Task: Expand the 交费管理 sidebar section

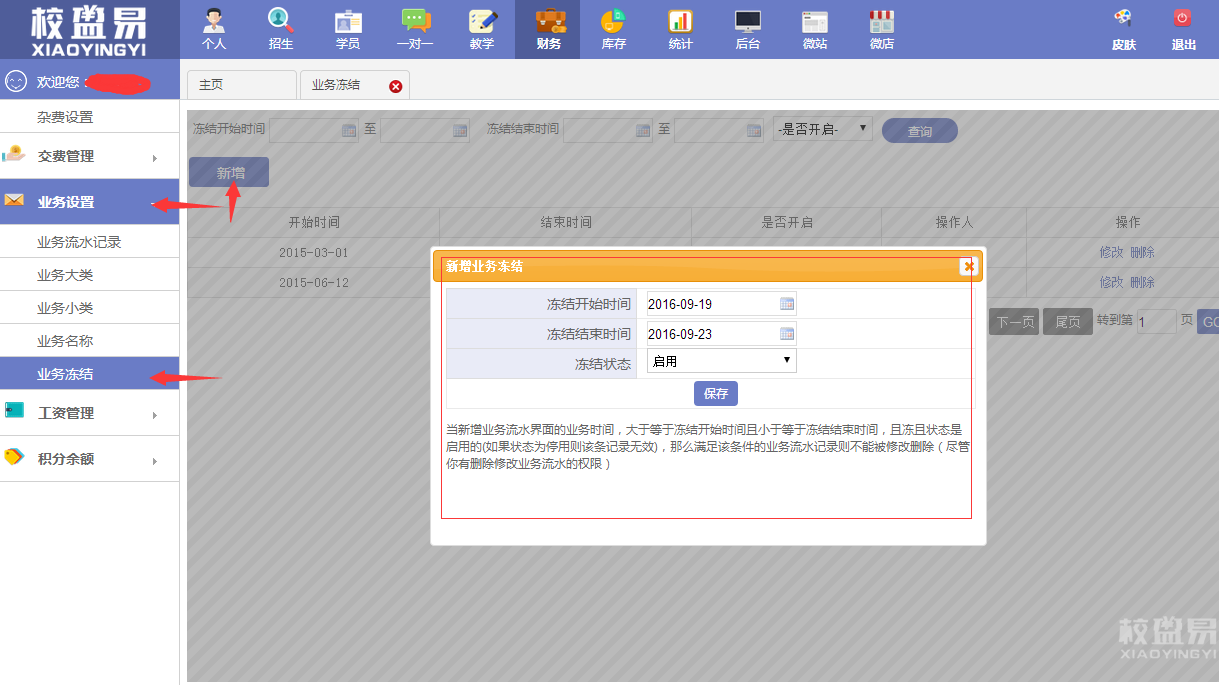Action: coord(90,156)
